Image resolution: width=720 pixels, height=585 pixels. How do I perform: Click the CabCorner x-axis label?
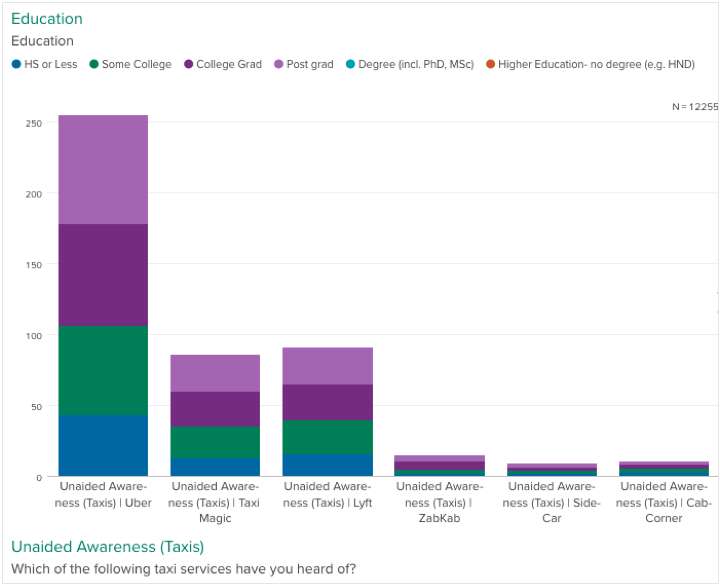pos(664,502)
